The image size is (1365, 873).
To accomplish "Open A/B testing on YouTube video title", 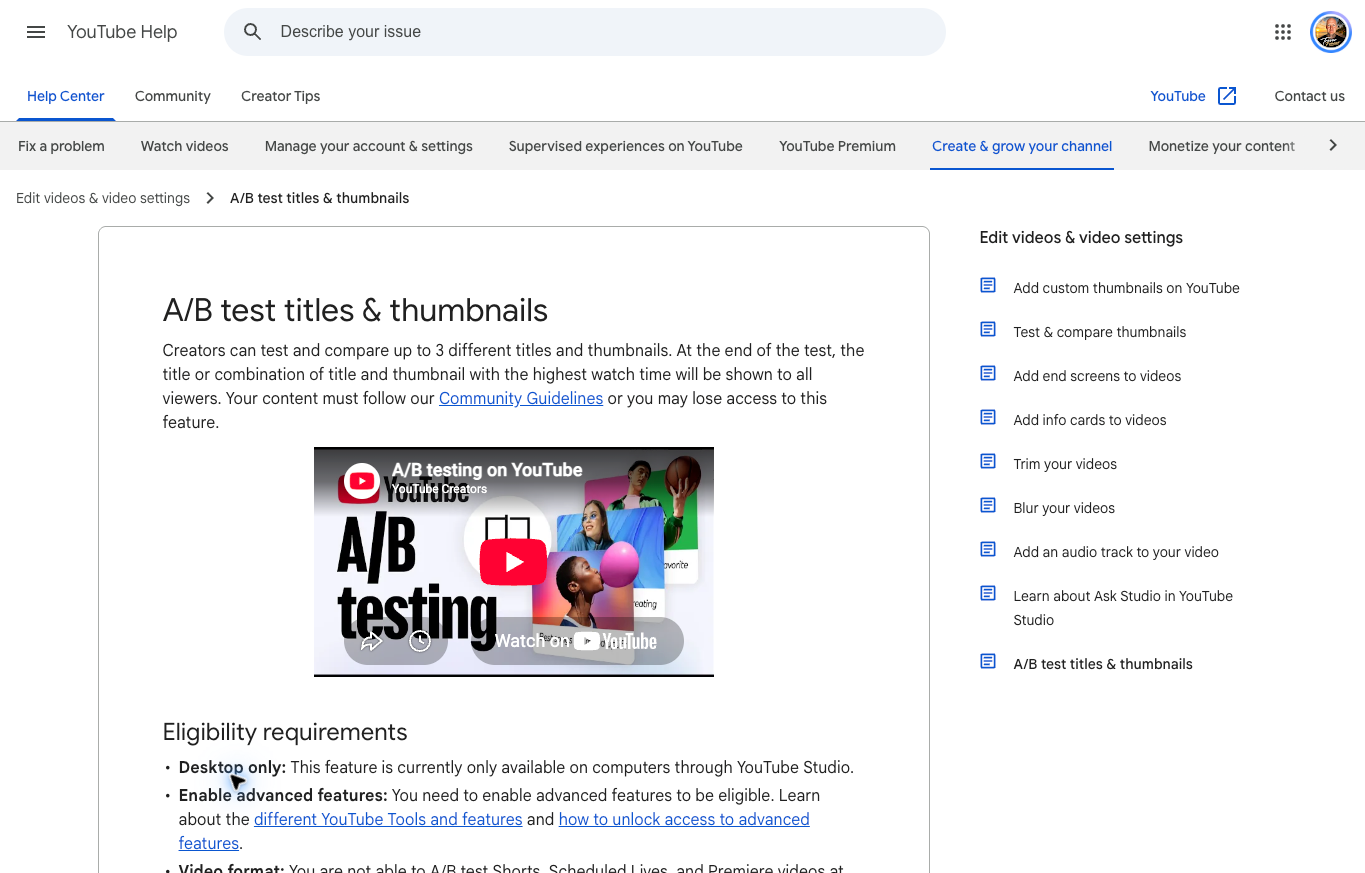I will [487, 470].
